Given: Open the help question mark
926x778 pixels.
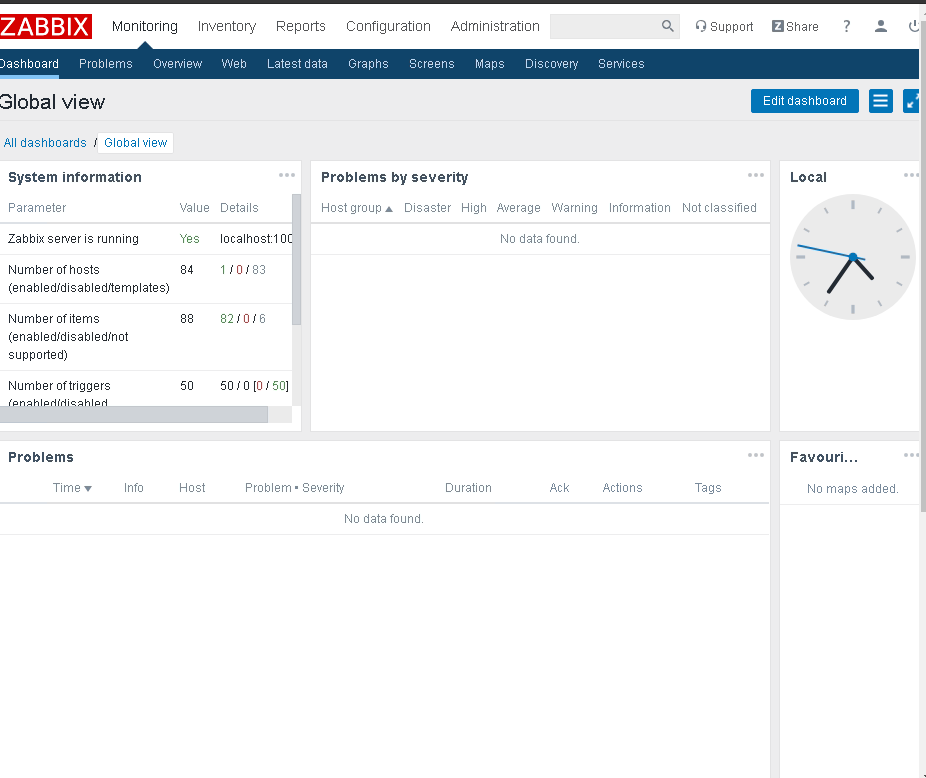Looking at the screenshot, I should click(x=846, y=27).
